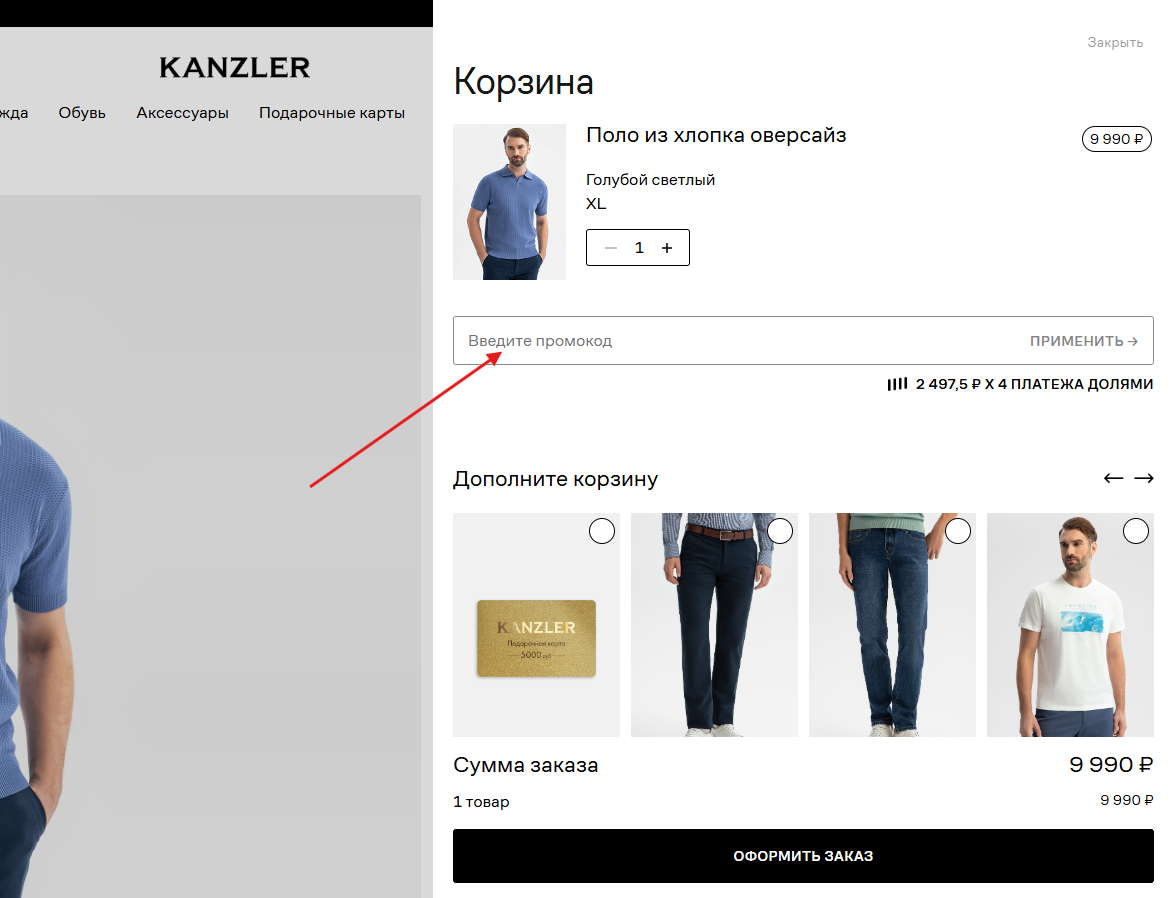
Task: Open the Поло из хлопка оверсайз title
Action: click(x=716, y=135)
